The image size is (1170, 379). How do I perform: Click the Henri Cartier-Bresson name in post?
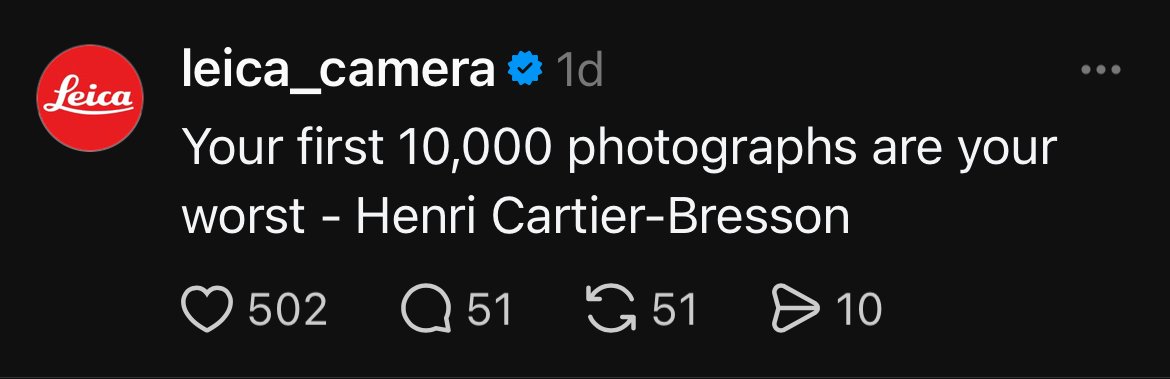point(603,217)
